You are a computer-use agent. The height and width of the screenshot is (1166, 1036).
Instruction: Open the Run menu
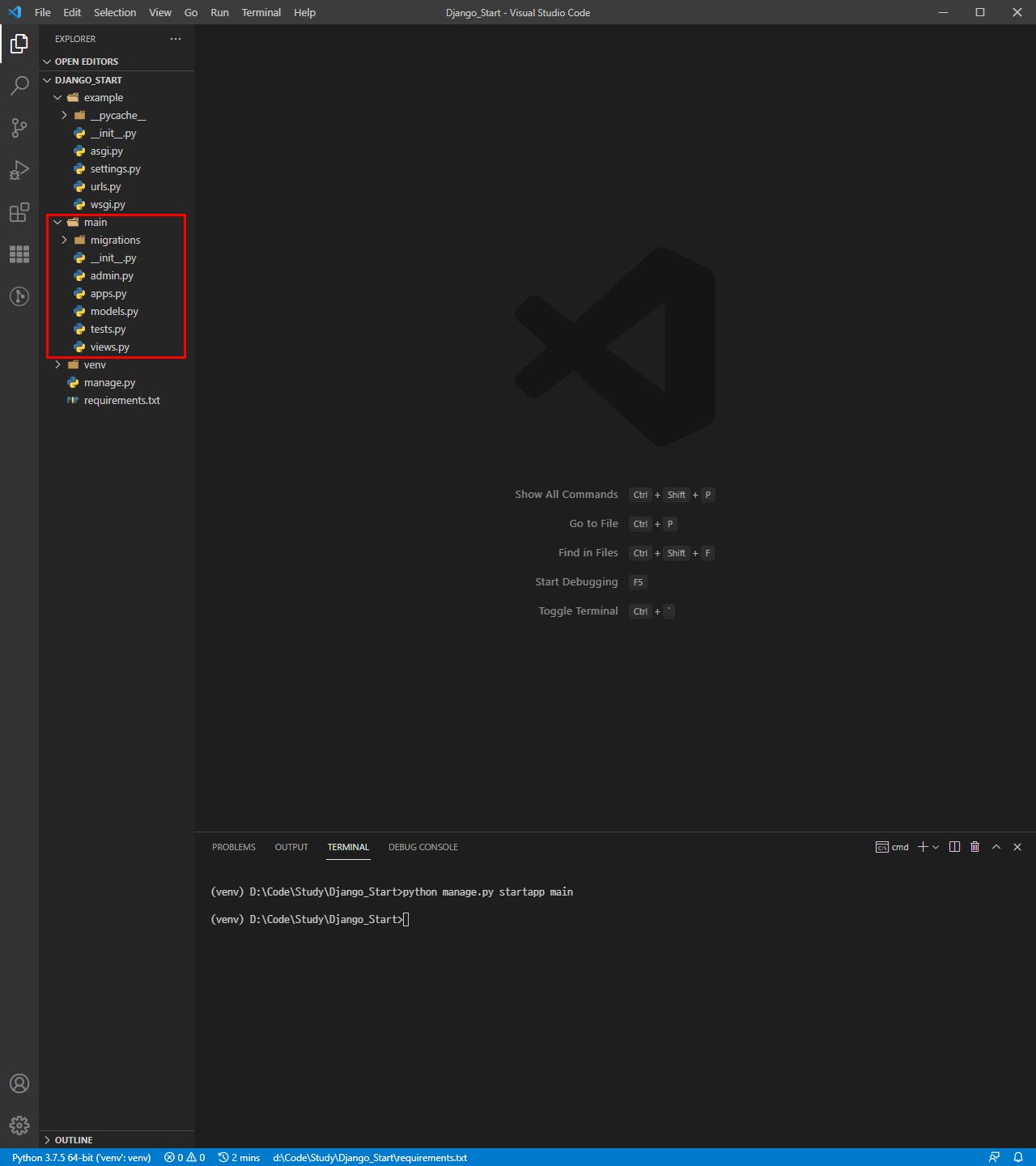219,12
